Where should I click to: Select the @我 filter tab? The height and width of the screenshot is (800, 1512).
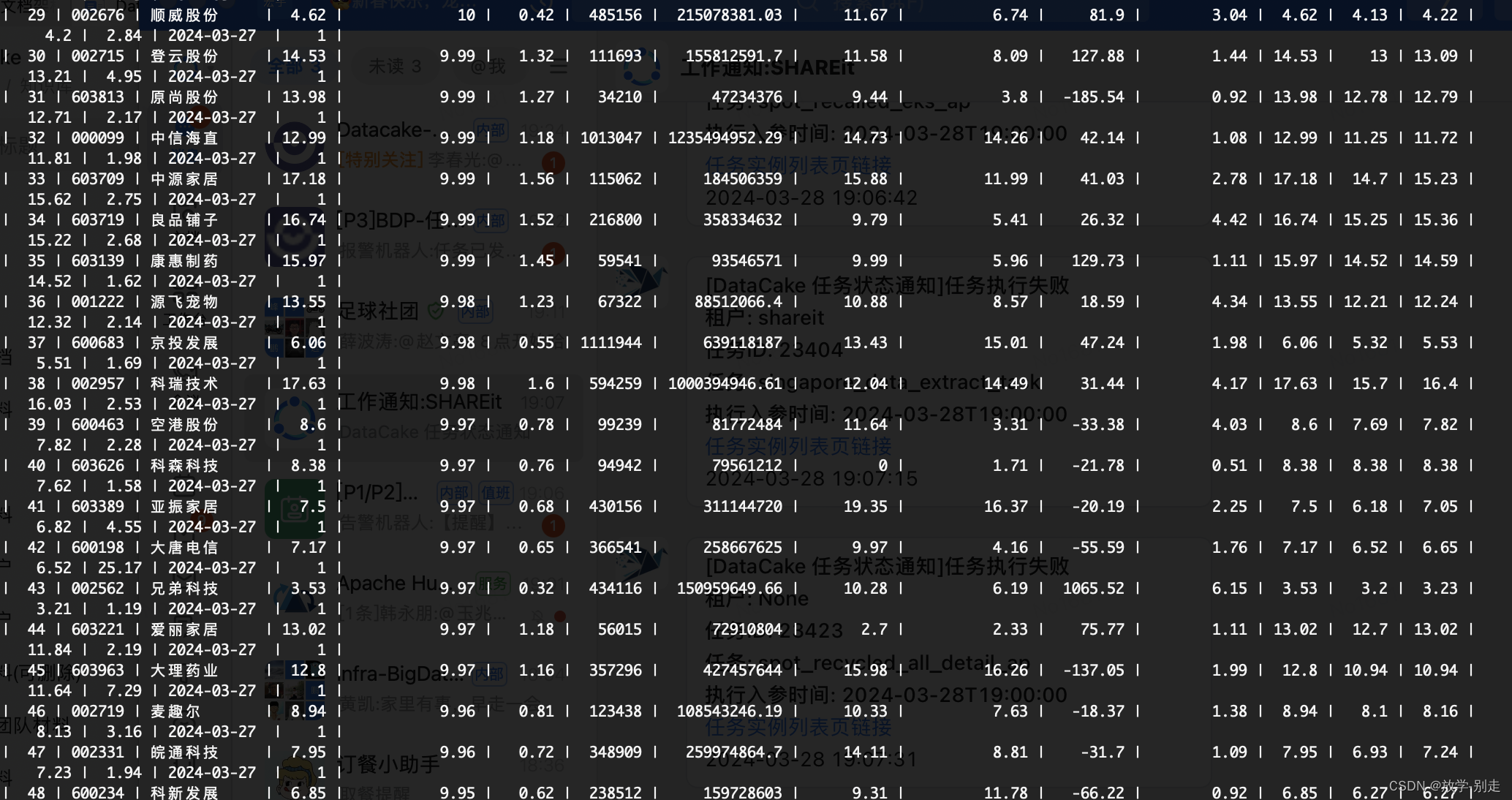(x=488, y=67)
